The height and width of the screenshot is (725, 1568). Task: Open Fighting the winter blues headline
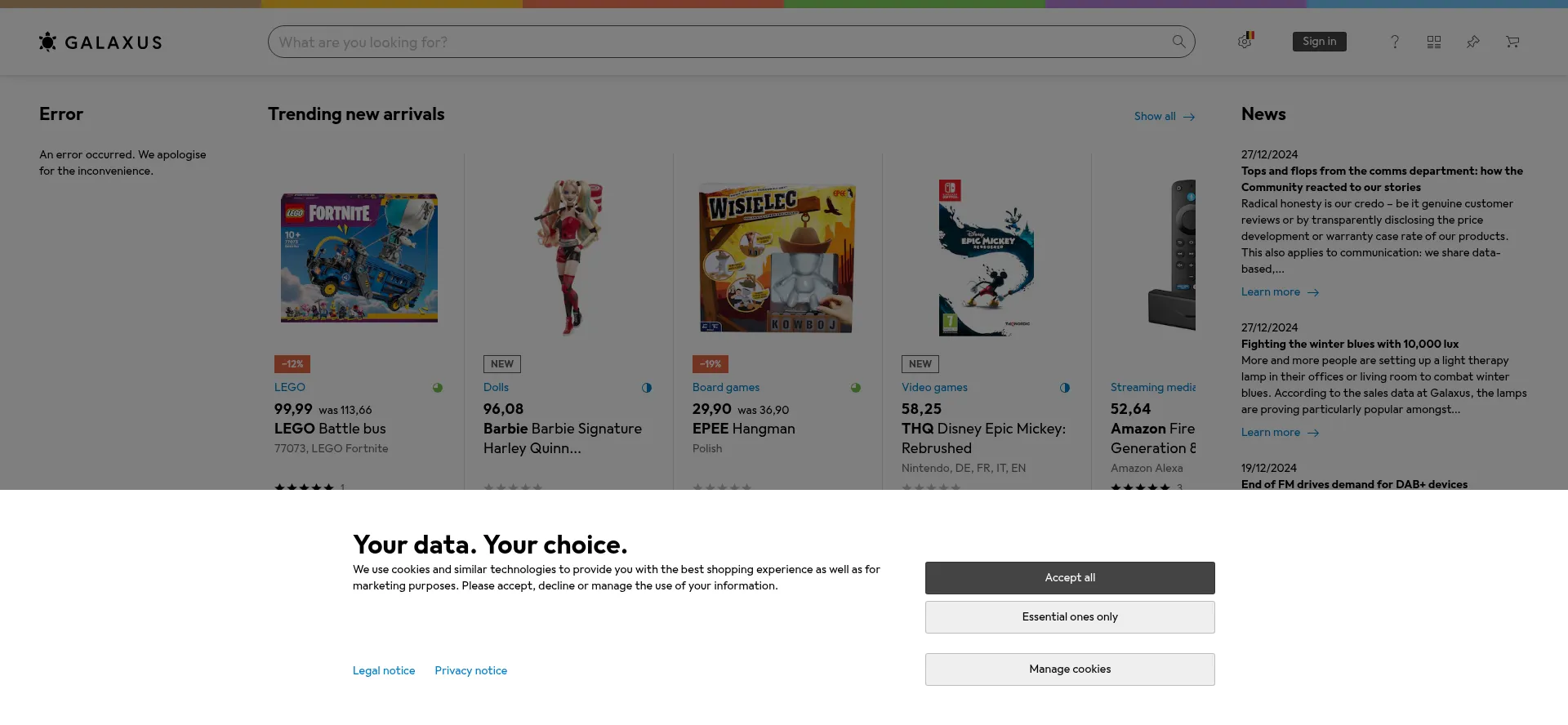click(x=1350, y=345)
